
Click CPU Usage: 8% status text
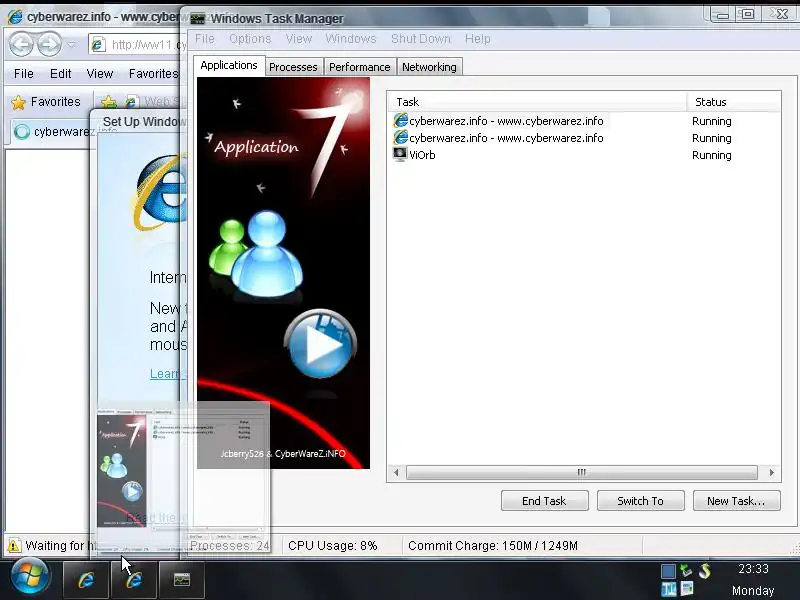click(x=333, y=546)
